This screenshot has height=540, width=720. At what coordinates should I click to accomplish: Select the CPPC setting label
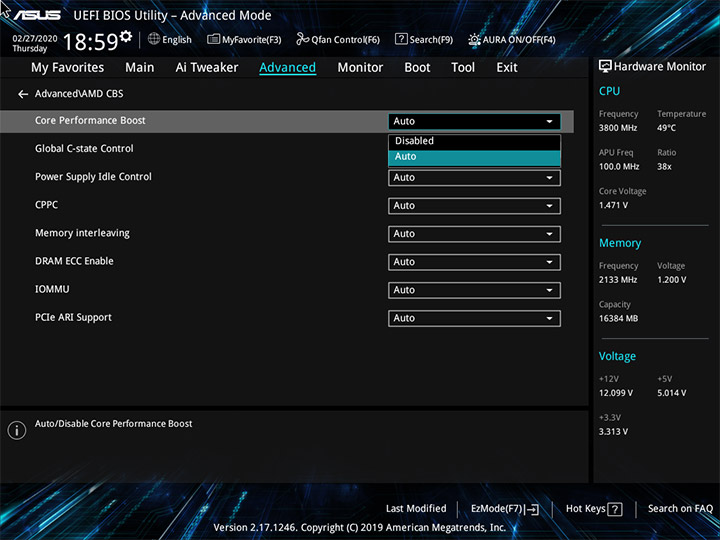[x=46, y=205]
